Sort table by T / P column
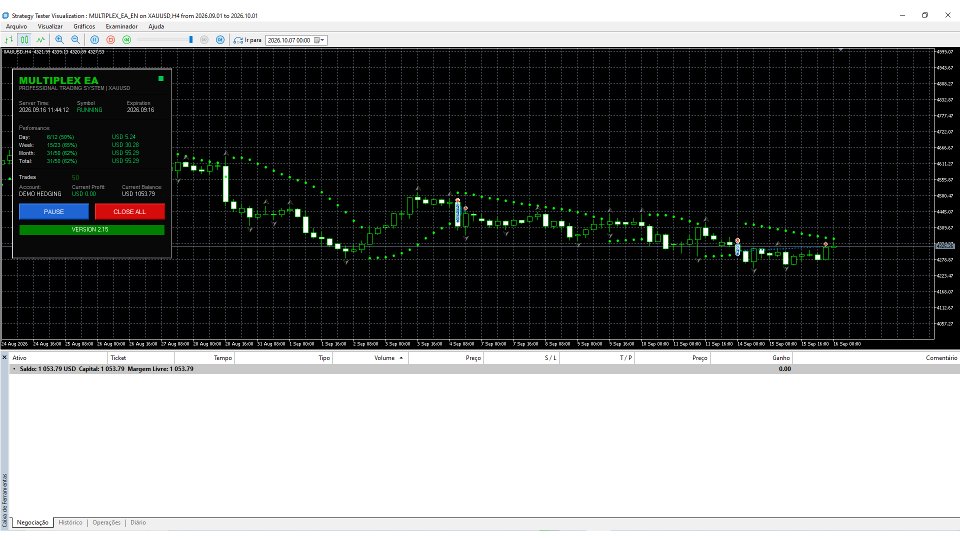 (x=597, y=358)
